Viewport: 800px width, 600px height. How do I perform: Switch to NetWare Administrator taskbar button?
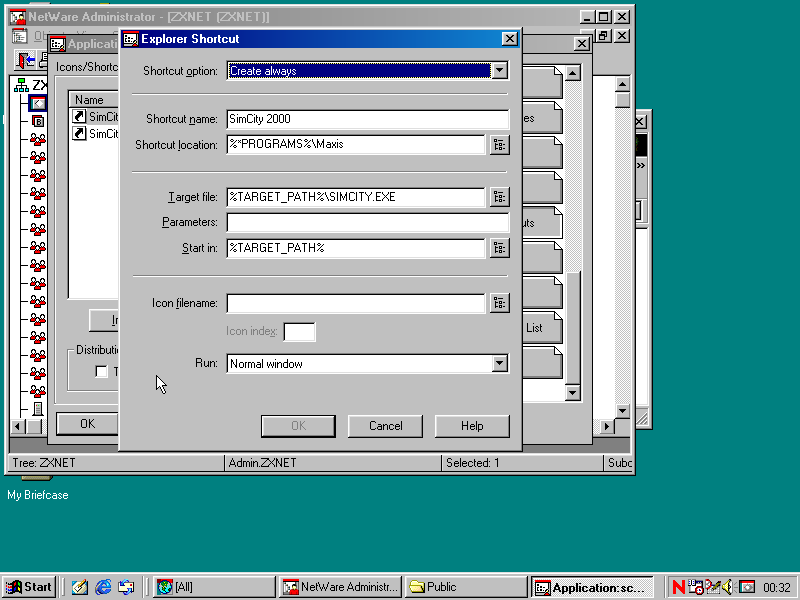[x=340, y=587]
